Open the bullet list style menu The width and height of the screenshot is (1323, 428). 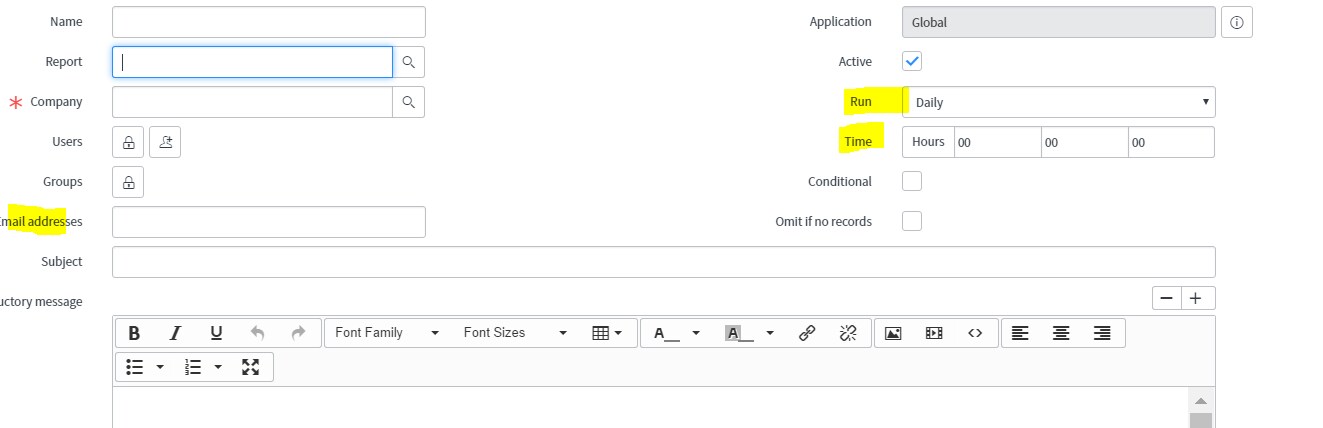click(x=160, y=367)
